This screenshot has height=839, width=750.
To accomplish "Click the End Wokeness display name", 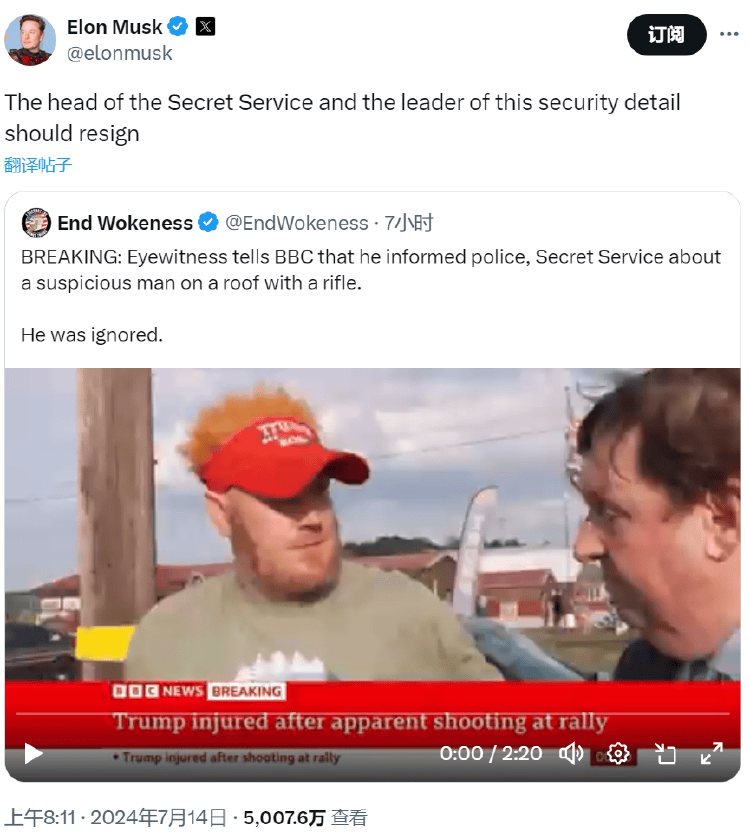I will [x=125, y=223].
